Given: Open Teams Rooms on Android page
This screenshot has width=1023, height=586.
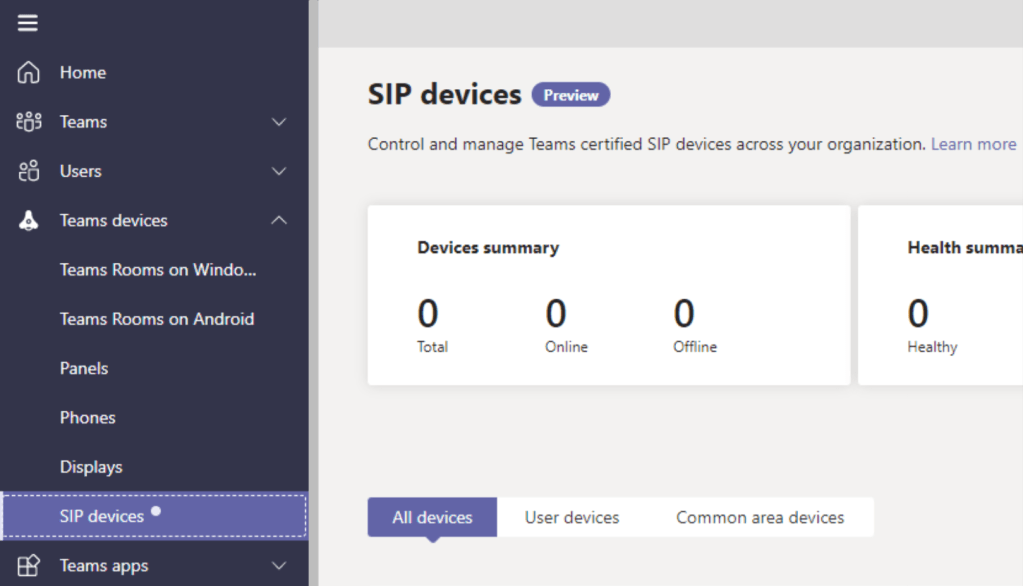Looking at the screenshot, I should click(x=157, y=319).
